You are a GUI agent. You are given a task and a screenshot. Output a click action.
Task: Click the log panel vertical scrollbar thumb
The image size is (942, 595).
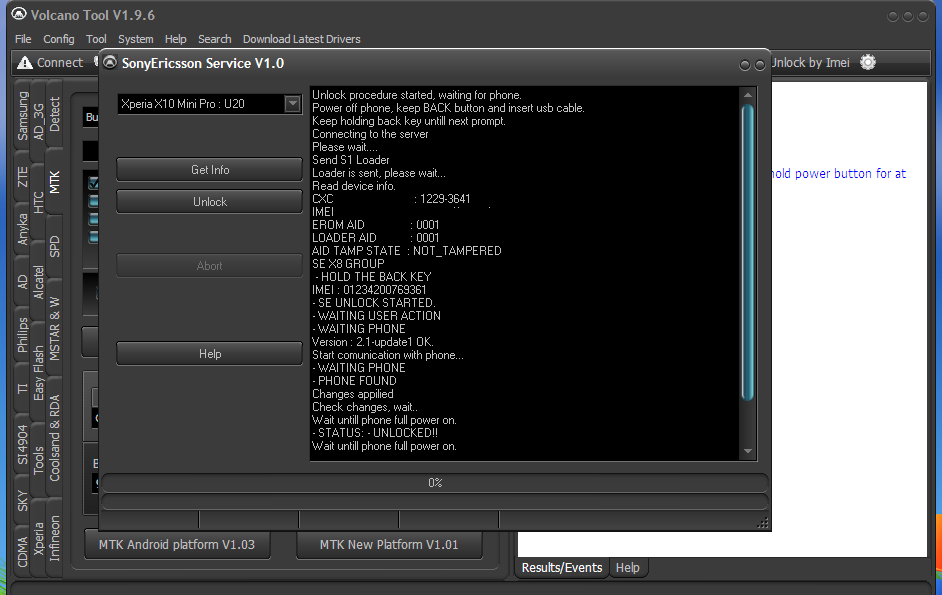(748, 252)
